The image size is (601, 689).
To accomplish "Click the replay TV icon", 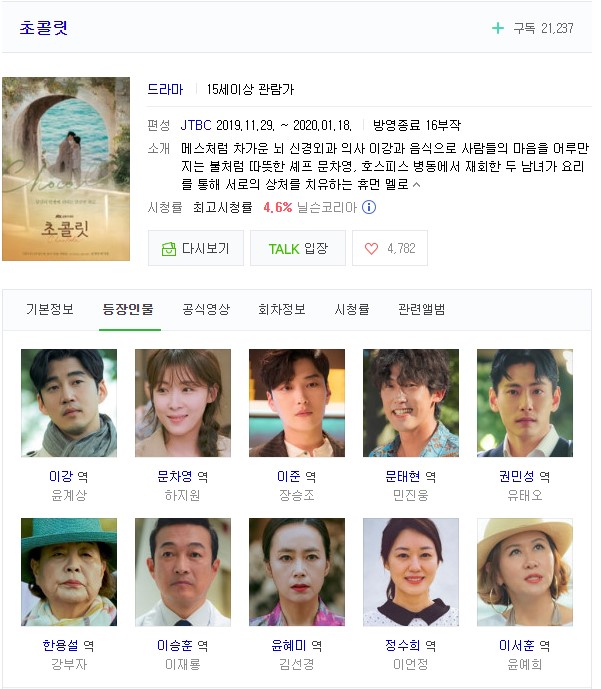I will [169, 249].
